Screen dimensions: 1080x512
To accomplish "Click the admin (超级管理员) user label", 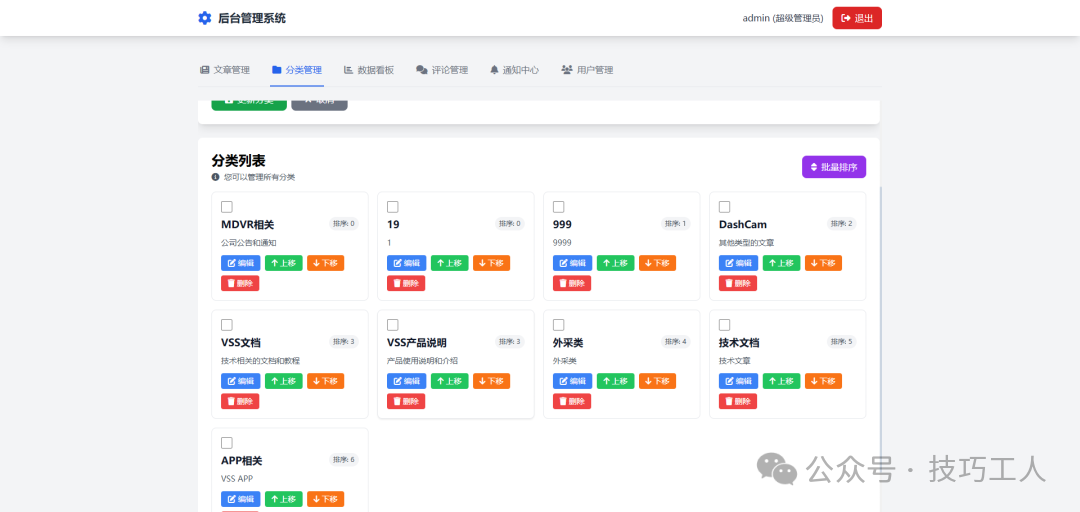I will (x=783, y=19).
